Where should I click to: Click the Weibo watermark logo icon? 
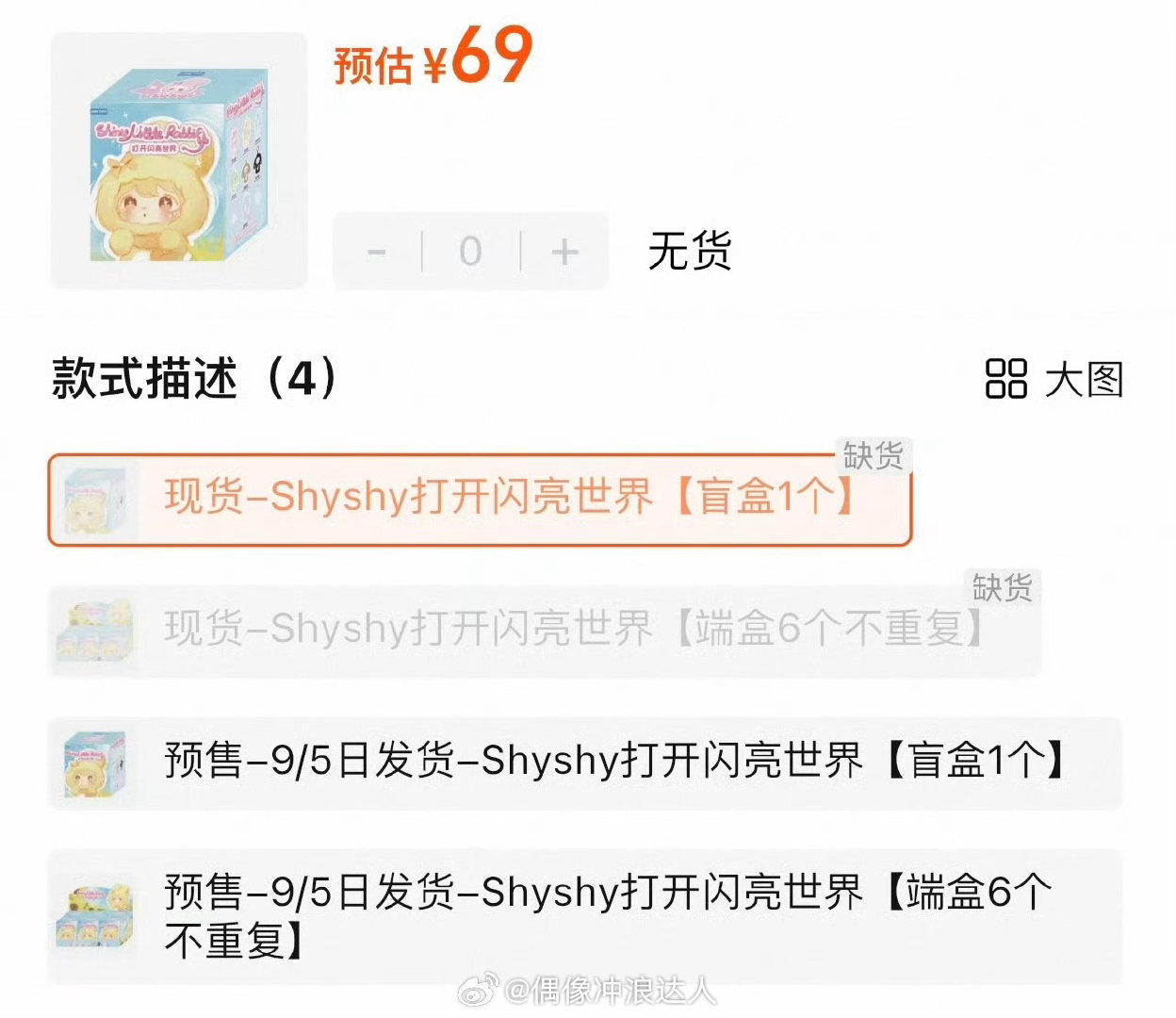tap(479, 991)
